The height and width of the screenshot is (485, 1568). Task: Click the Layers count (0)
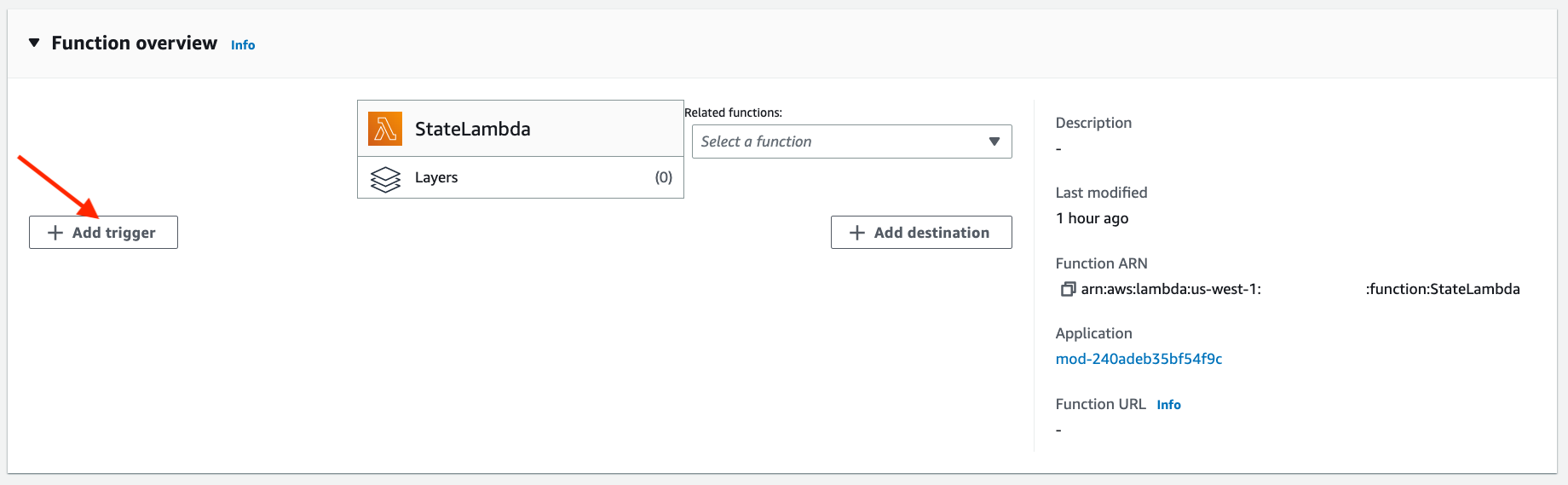coord(664,177)
